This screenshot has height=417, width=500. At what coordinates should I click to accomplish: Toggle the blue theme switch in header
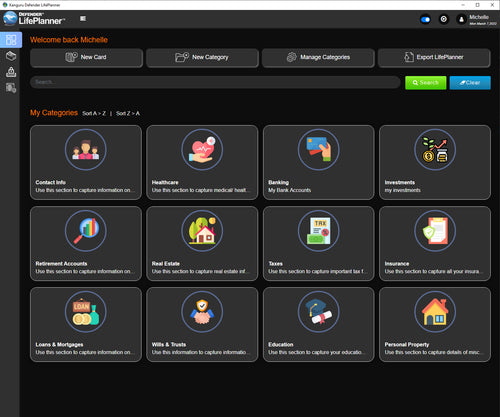425,19
